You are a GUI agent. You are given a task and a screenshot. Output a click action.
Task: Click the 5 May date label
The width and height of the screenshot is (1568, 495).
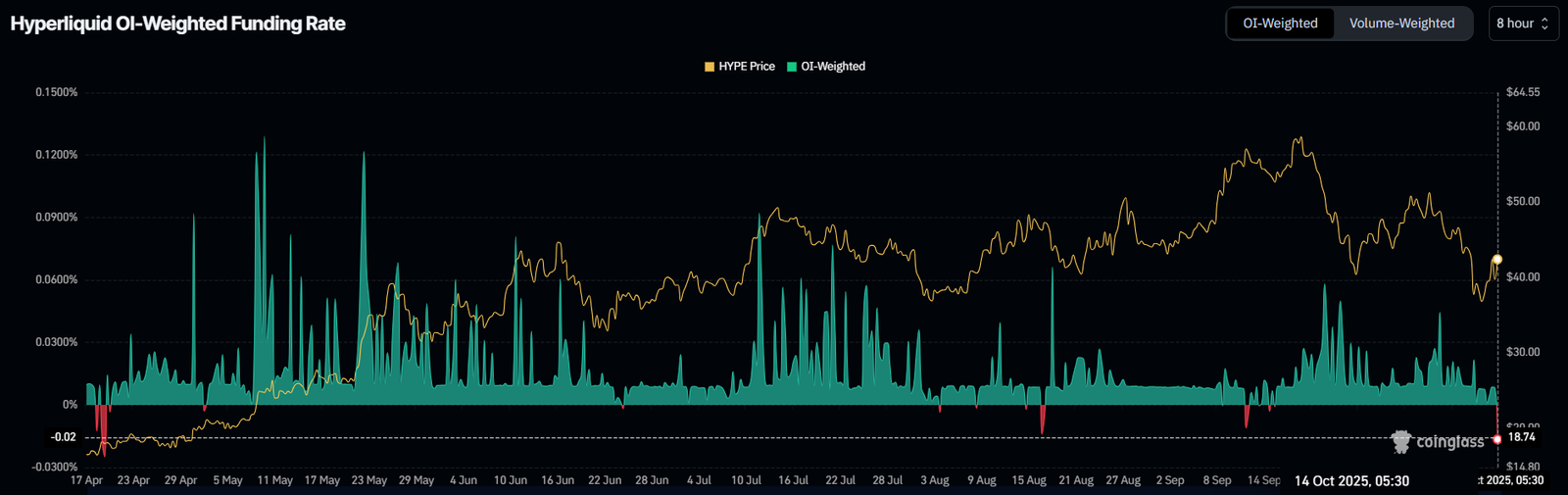tap(227, 480)
